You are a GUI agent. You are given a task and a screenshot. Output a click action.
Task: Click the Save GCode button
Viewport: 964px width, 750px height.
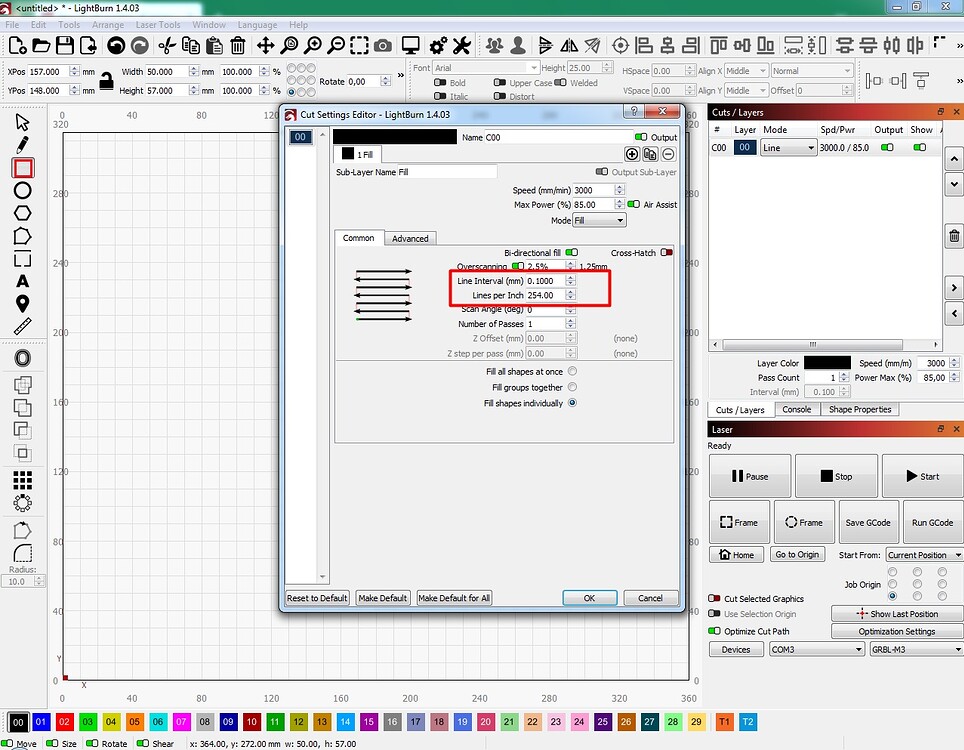(868, 523)
